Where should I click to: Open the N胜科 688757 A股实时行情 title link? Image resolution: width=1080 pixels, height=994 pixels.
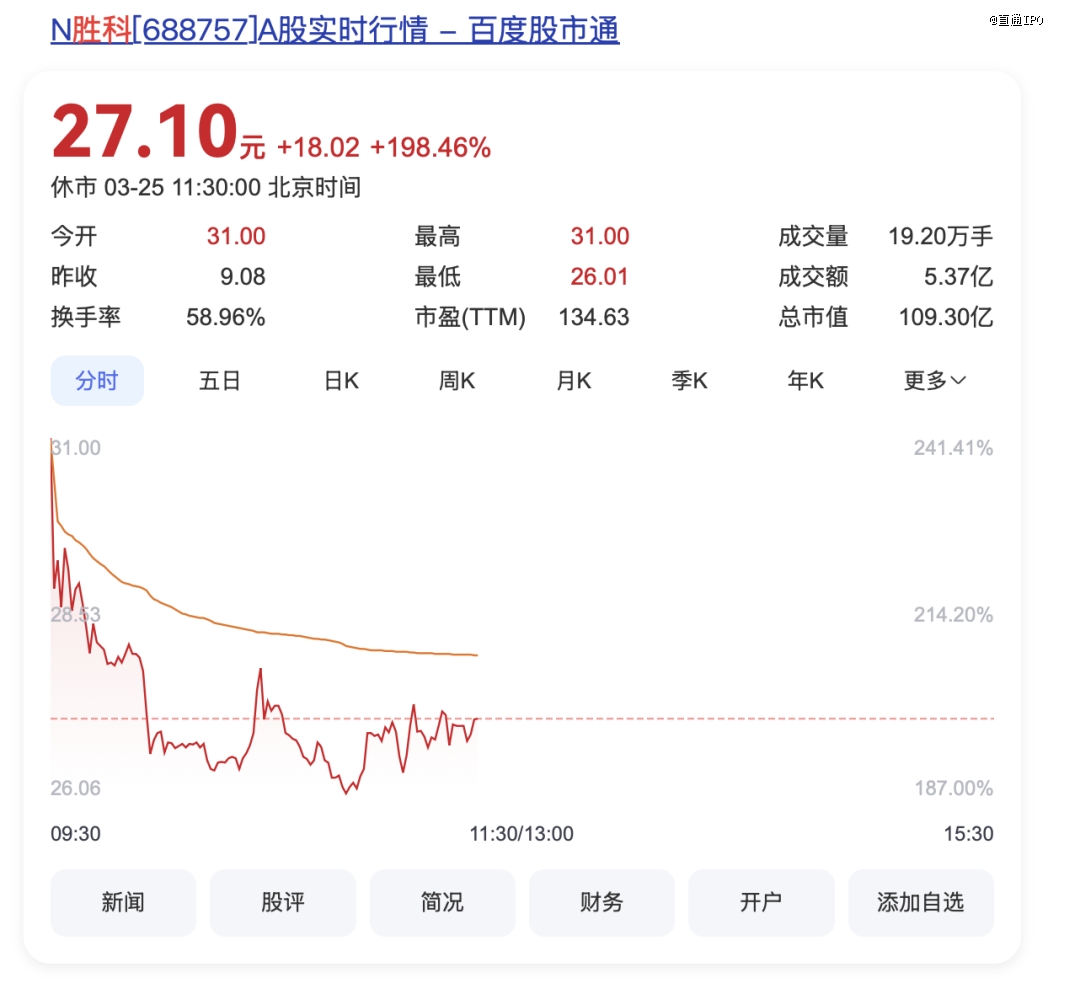[335, 30]
